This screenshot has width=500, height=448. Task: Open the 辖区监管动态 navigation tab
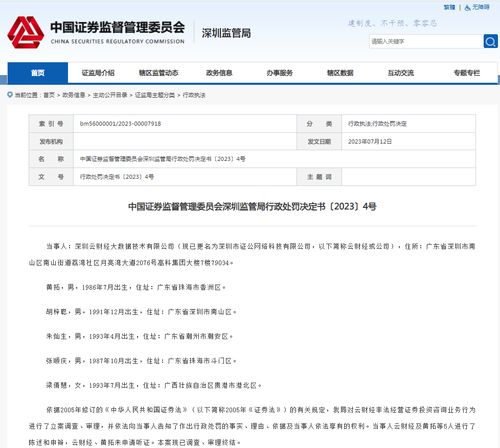tap(158, 73)
